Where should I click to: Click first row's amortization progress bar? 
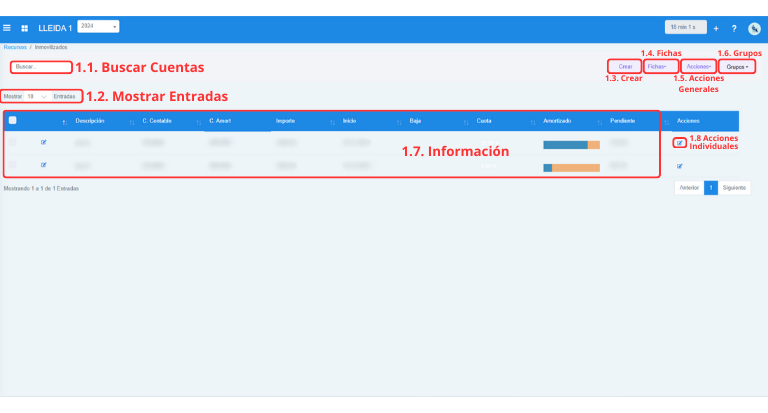click(x=572, y=145)
